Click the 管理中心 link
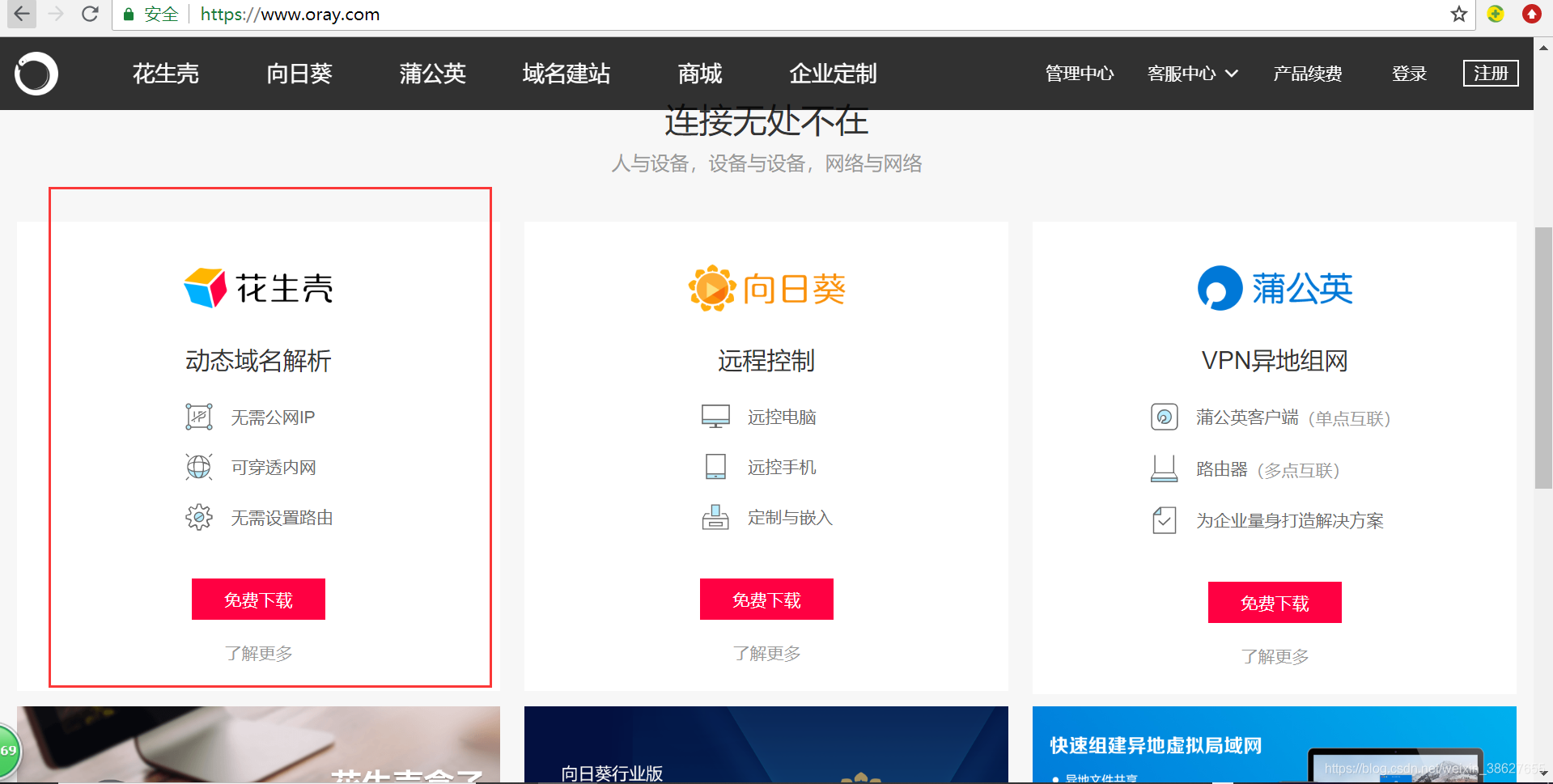Viewport: 1553px width, 784px height. (x=1080, y=74)
